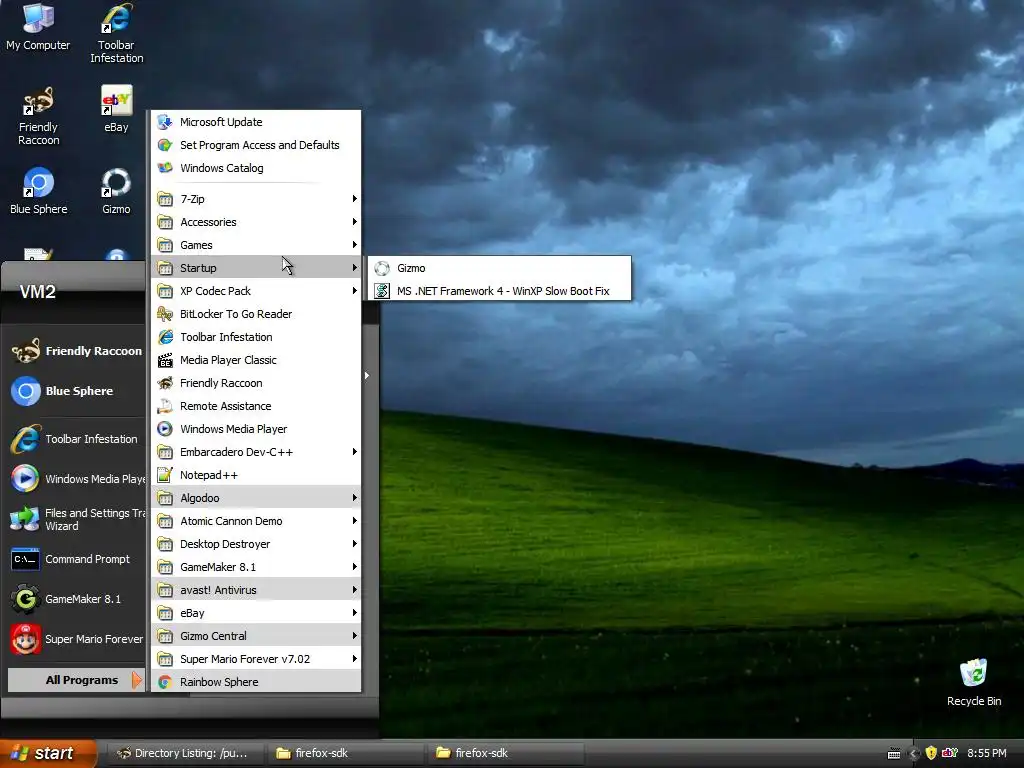Switch to second firefox-sdk taskbar window
This screenshot has height=768, width=1024.
505,754
